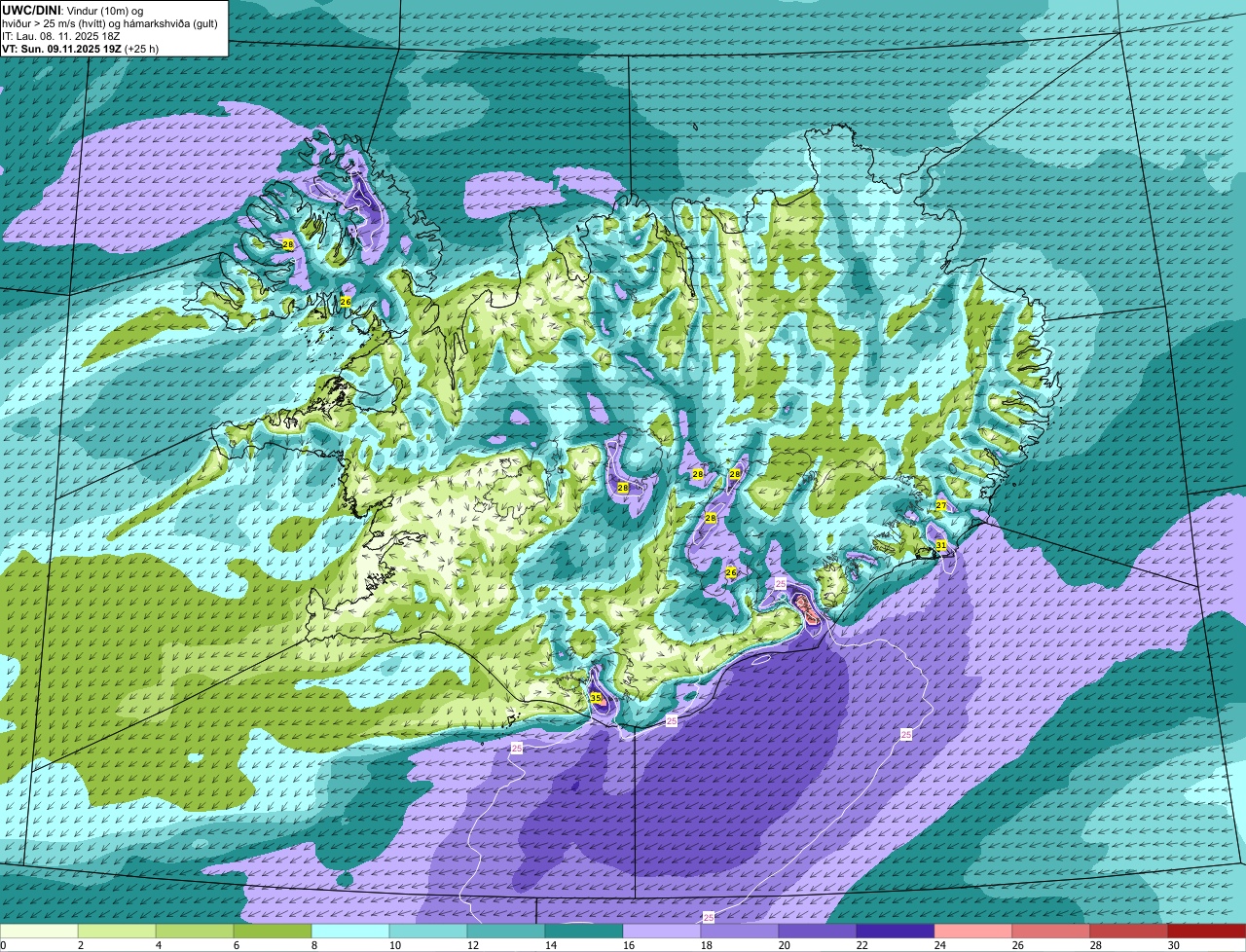
Task: Click the 'UWC/DINI: Vindur (10m) og' title line
Action: click(x=73, y=11)
